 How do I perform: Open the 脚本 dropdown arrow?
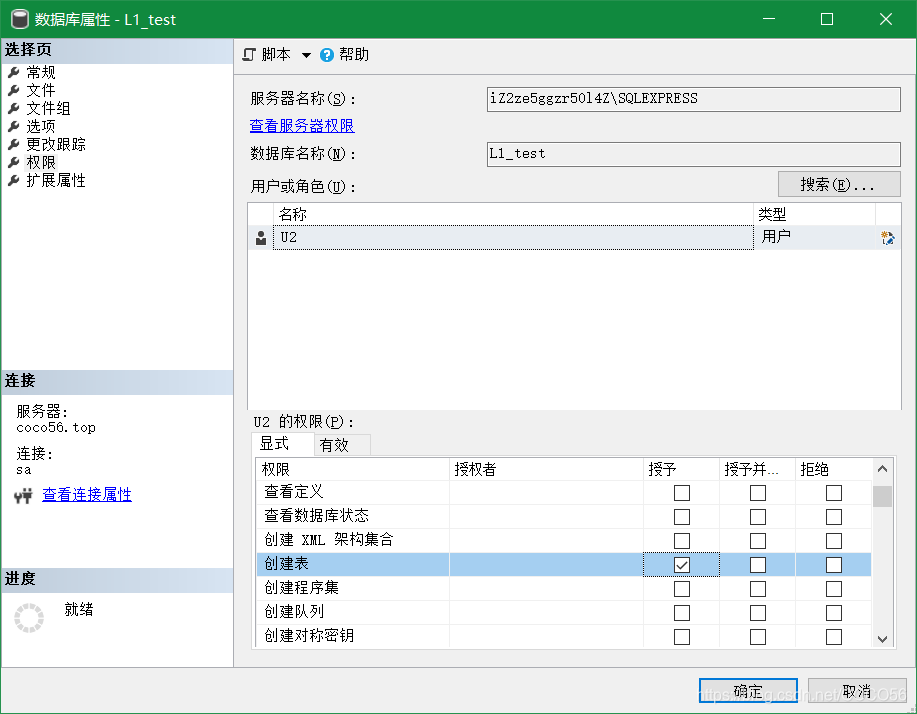coord(306,56)
